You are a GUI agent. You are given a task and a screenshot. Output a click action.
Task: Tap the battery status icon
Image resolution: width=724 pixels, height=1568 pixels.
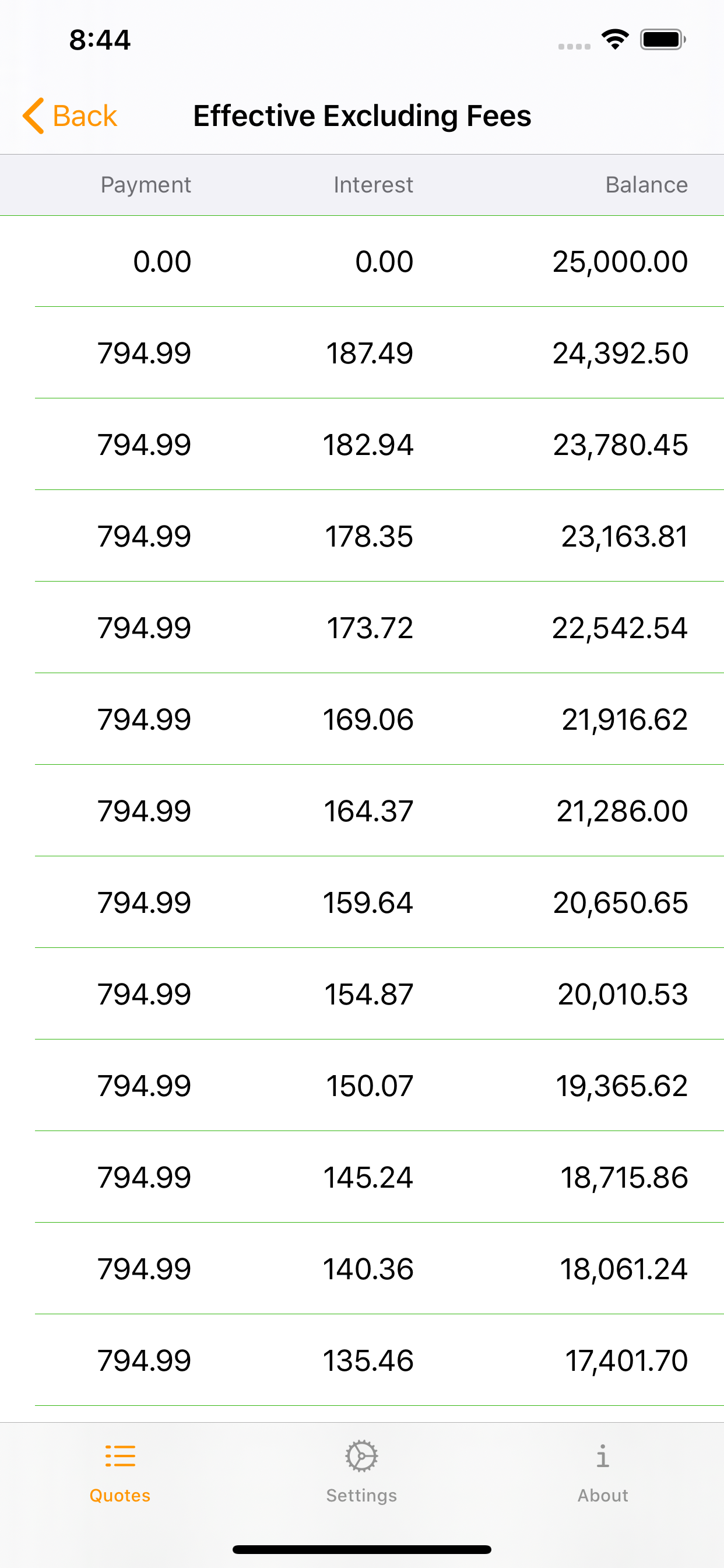[662, 40]
